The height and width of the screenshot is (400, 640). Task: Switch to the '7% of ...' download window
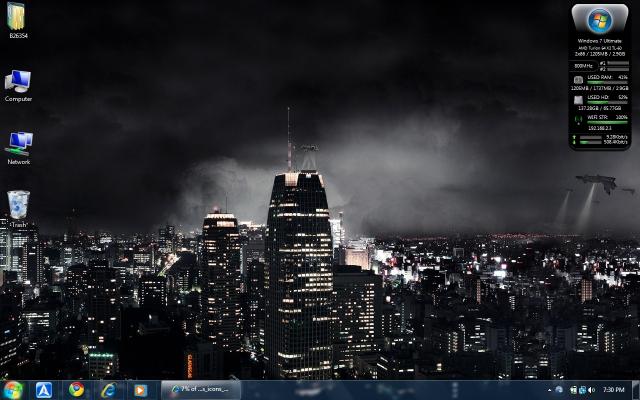pos(201,390)
